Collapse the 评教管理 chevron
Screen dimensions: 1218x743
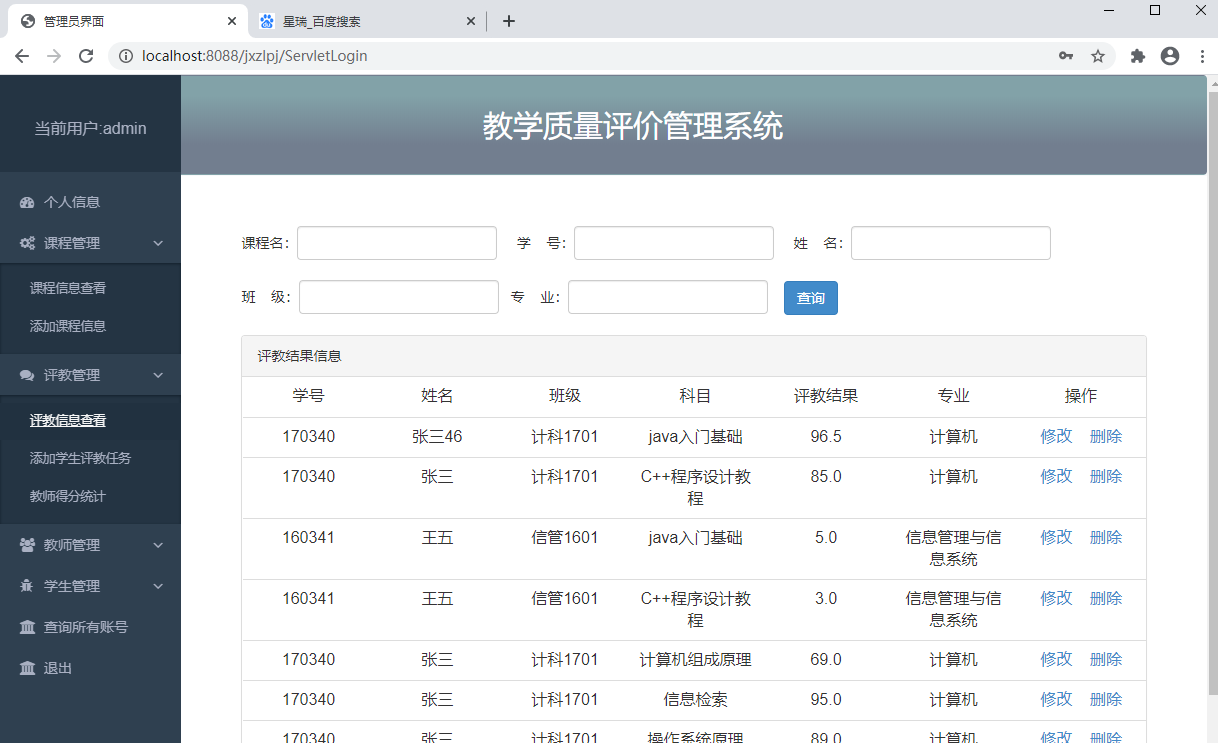(158, 375)
